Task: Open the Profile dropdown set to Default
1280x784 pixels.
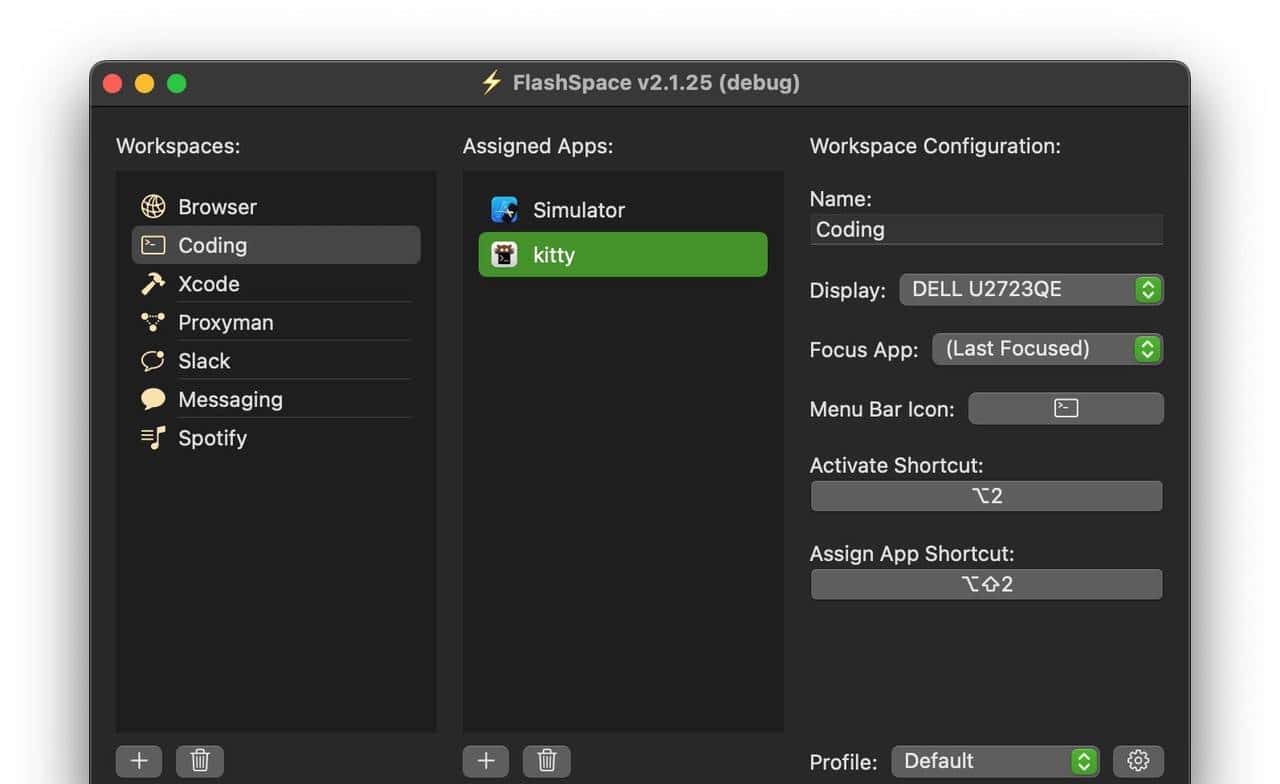Action: 995,761
